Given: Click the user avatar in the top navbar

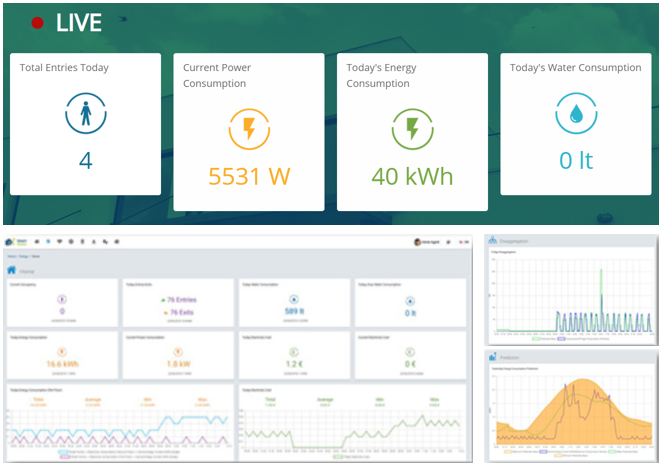Looking at the screenshot, I should point(417,243).
